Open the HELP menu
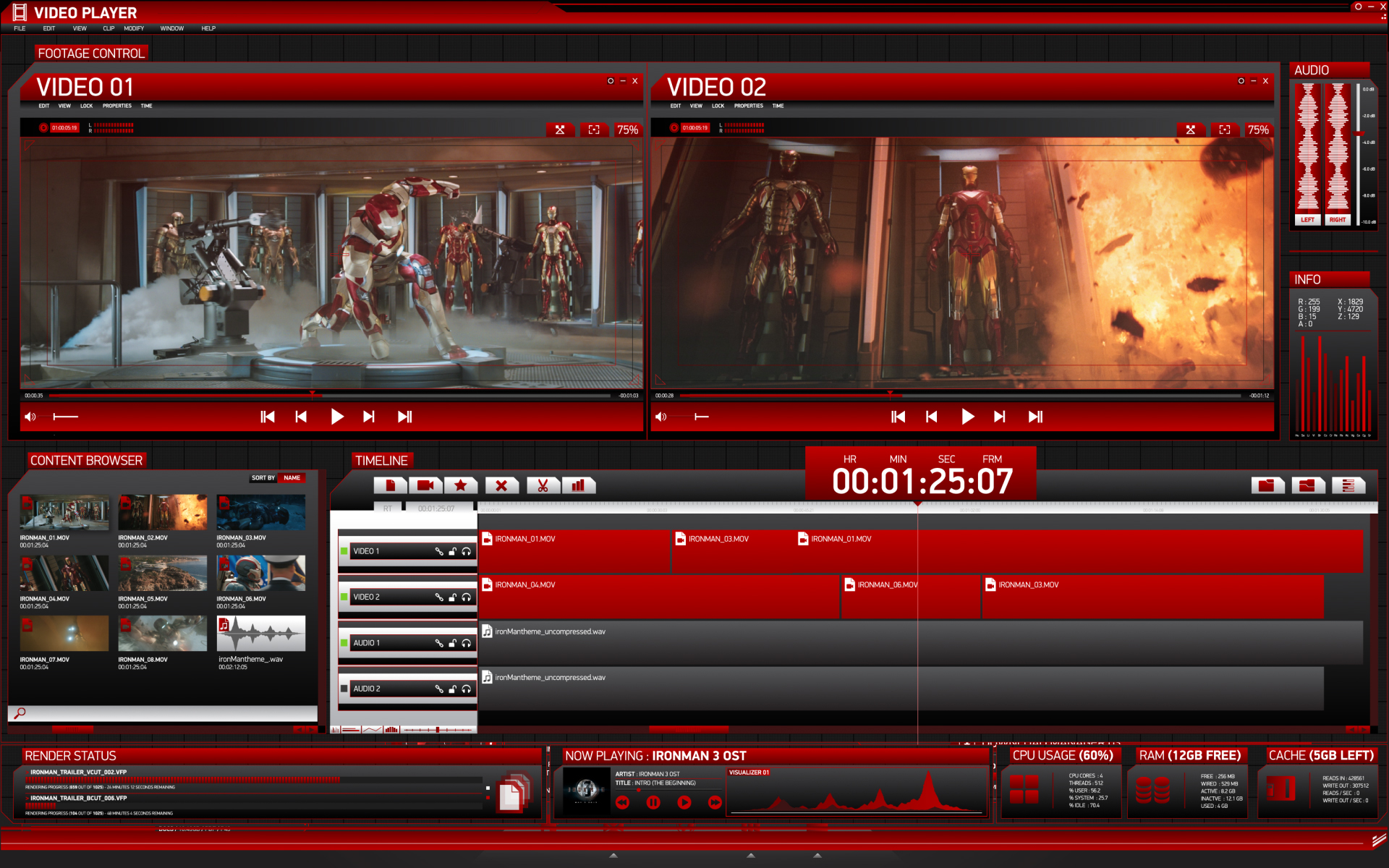1389x868 pixels. click(x=208, y=28)
